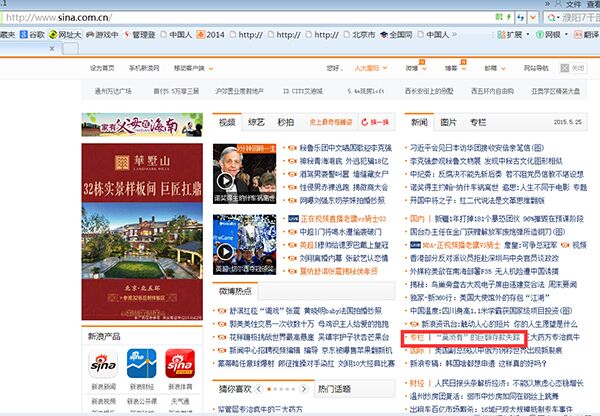Open the 网银 online banking tool
The height and width of the screenshot is (416, 600).
tap(548, 34)
